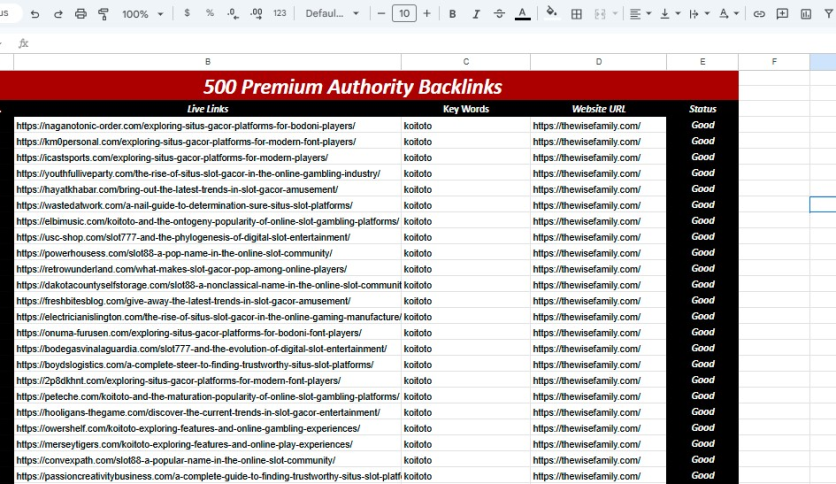Decrease decimal places
Image resolution: width=836 pixels, height=484 pixels.
(x=233, y=14)
